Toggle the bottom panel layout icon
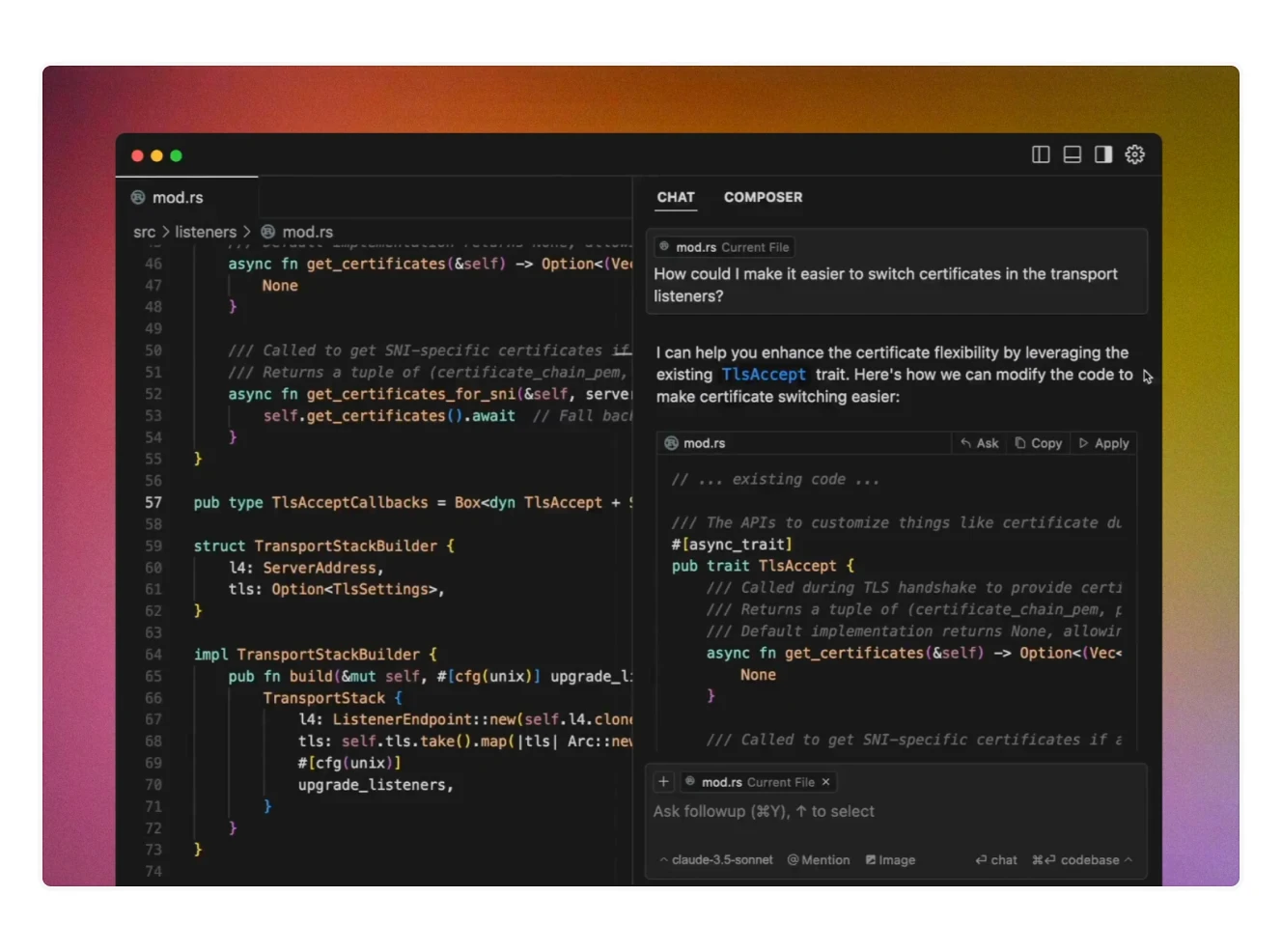 (1072, 154)
